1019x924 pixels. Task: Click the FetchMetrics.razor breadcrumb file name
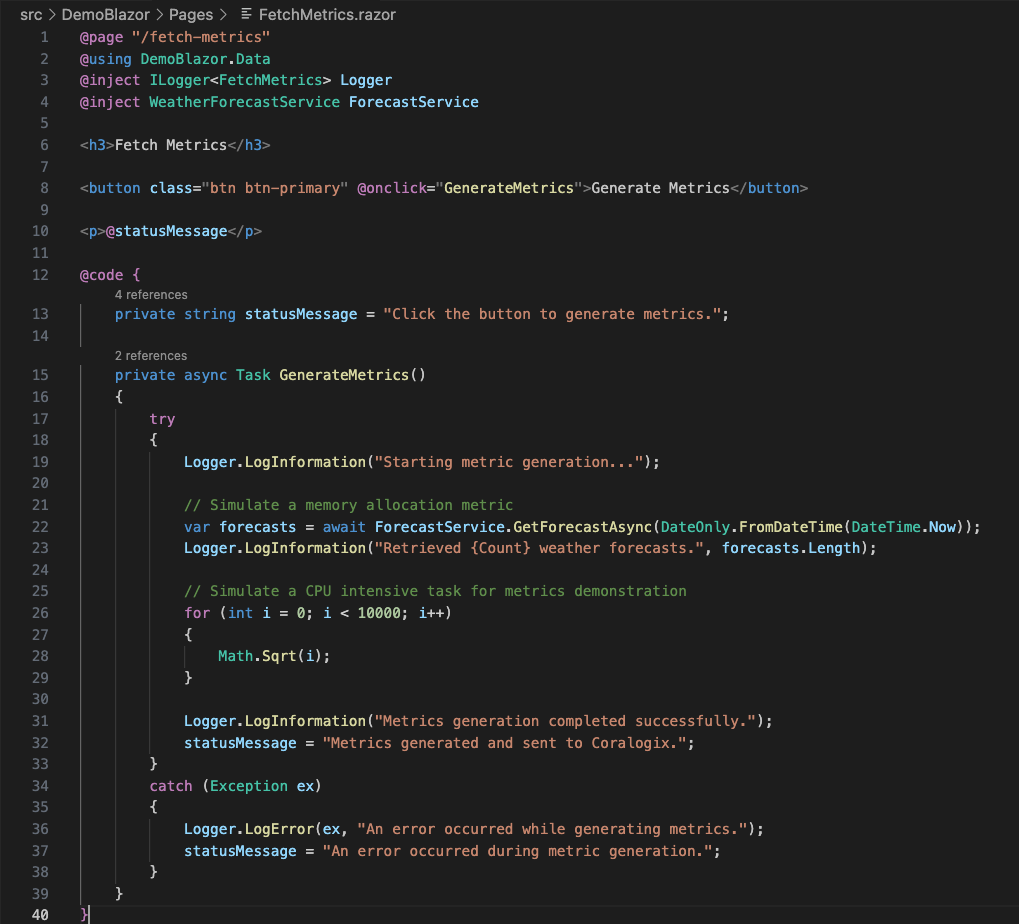(x=327, y=14)
